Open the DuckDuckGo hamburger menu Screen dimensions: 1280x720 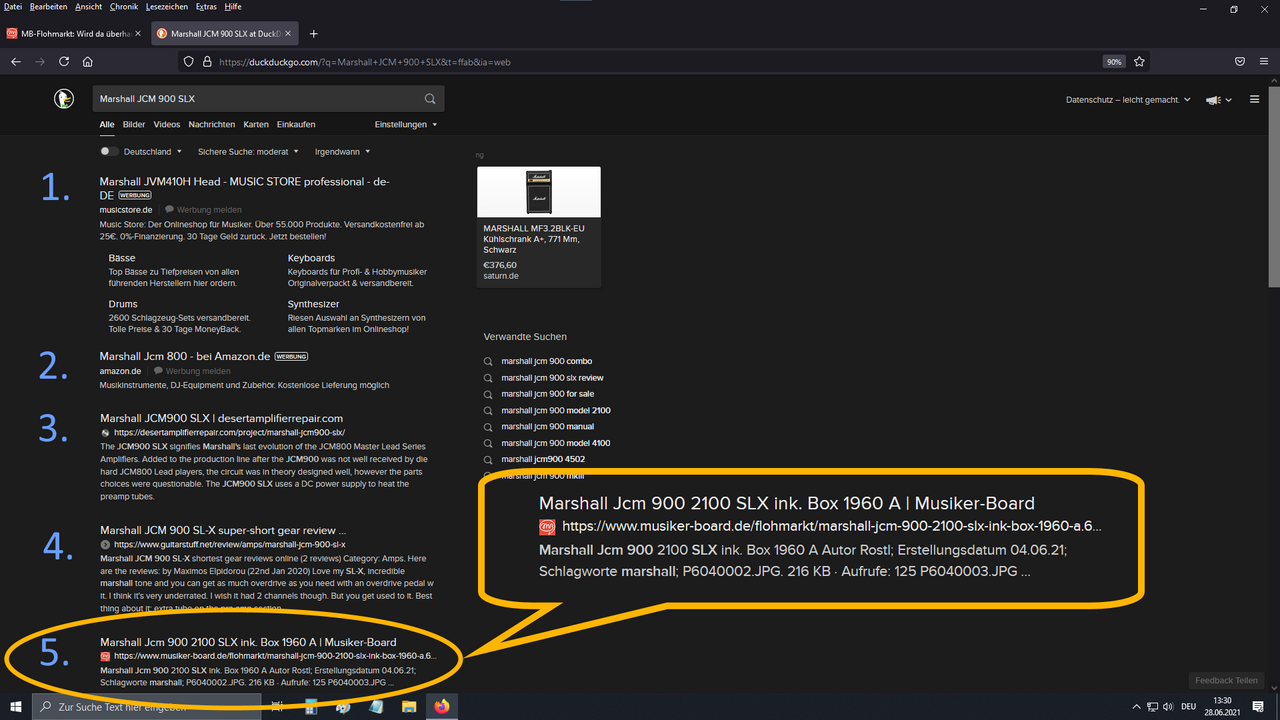1255,99
